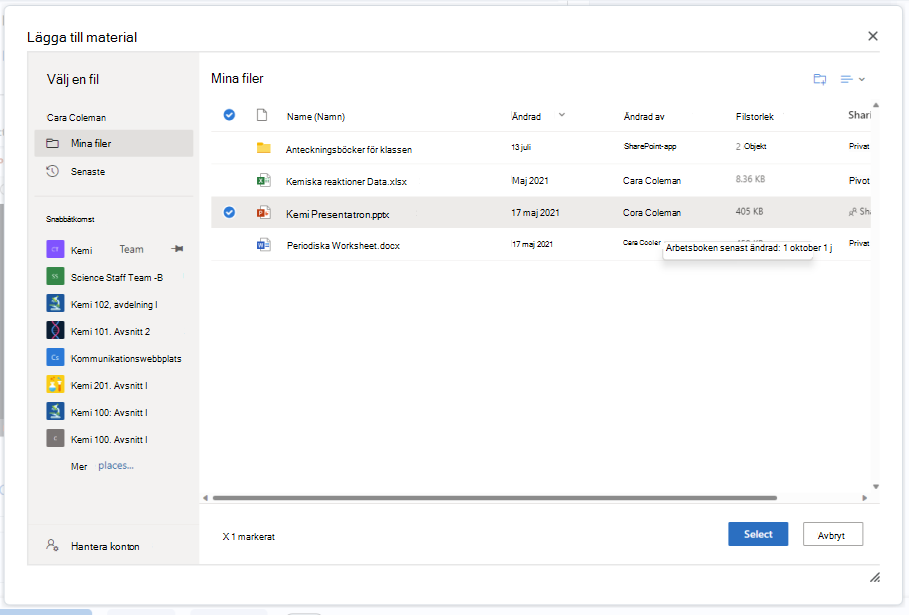Close the Lägga till material dialog
The image size is (909, 615).
point(872,36)
